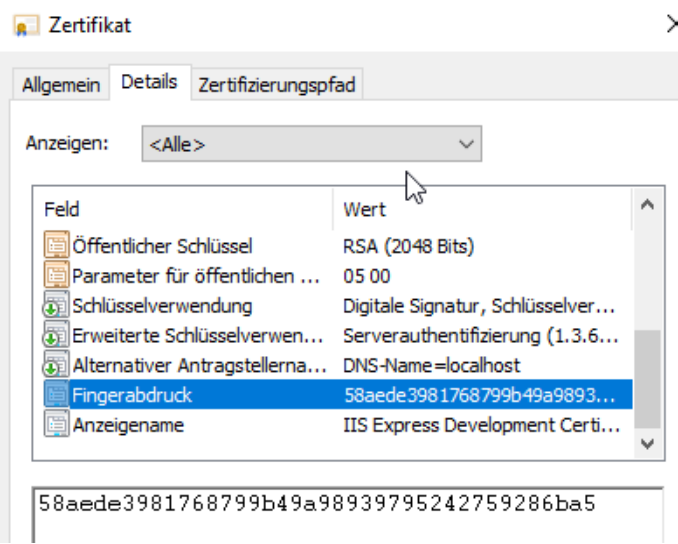Screen dimensions: 678x544
Task: Click inside the fingerprint value text box
Action: 348,515
